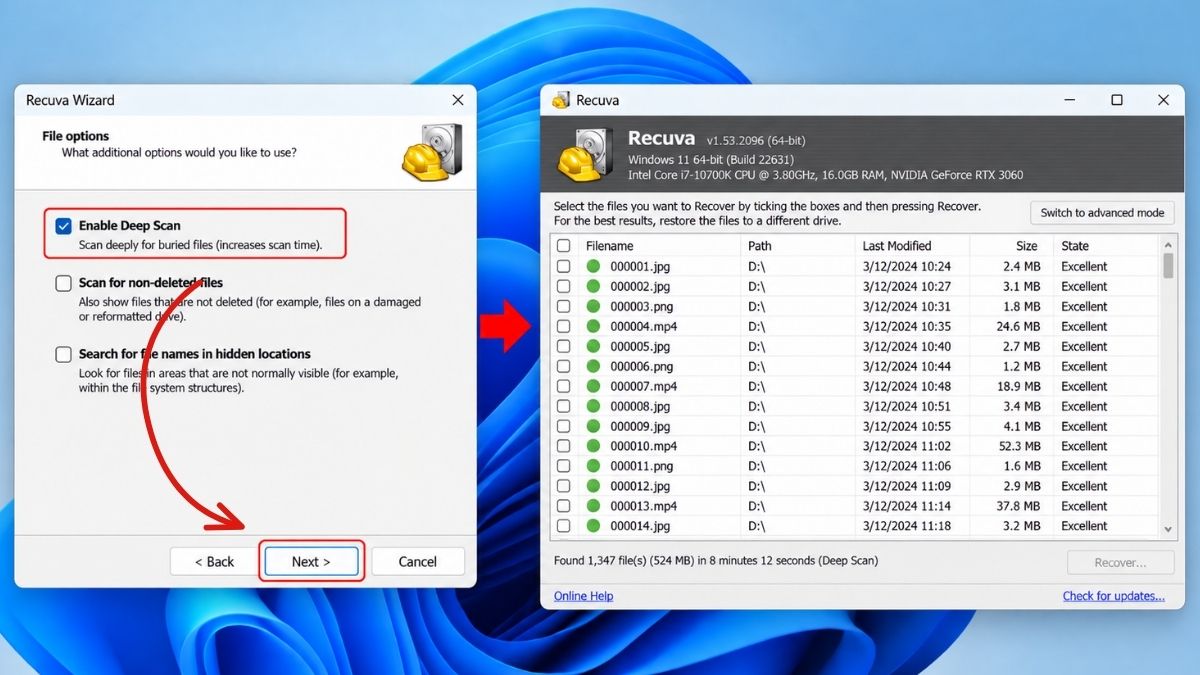Tick the checkbox for 000013.mp4

click(564, 506)
